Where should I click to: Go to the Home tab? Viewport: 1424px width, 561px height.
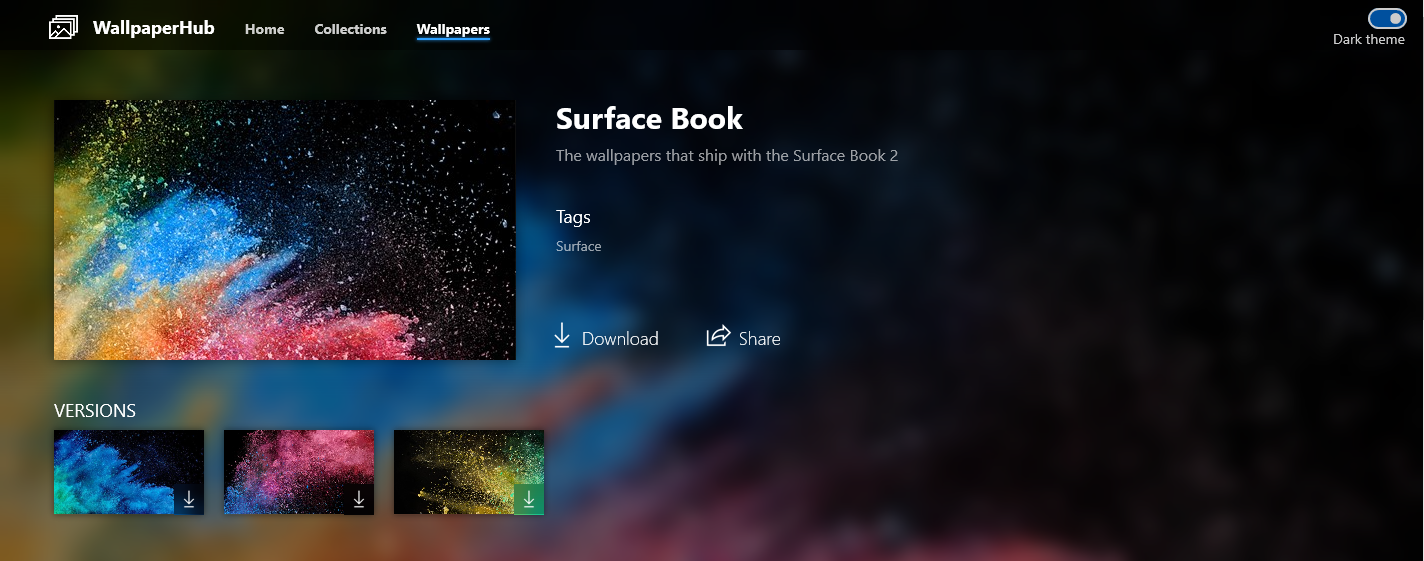pos(265,29)
